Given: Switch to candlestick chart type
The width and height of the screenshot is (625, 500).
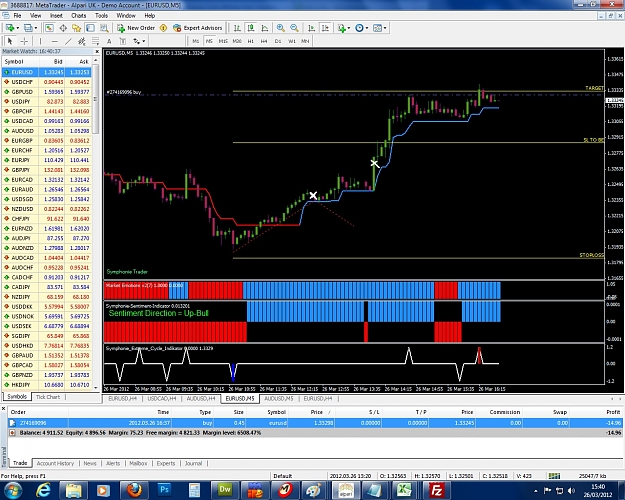Looking at the screenshot, I should coord(251,28).
